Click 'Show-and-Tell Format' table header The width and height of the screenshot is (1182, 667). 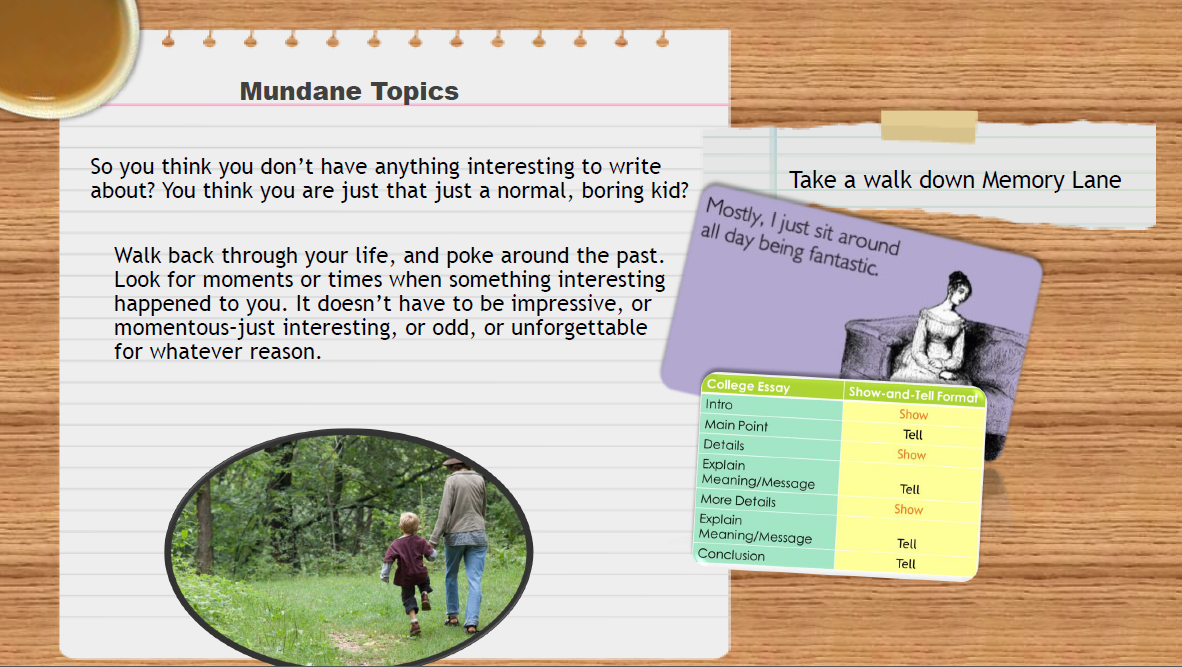[913, 394]
